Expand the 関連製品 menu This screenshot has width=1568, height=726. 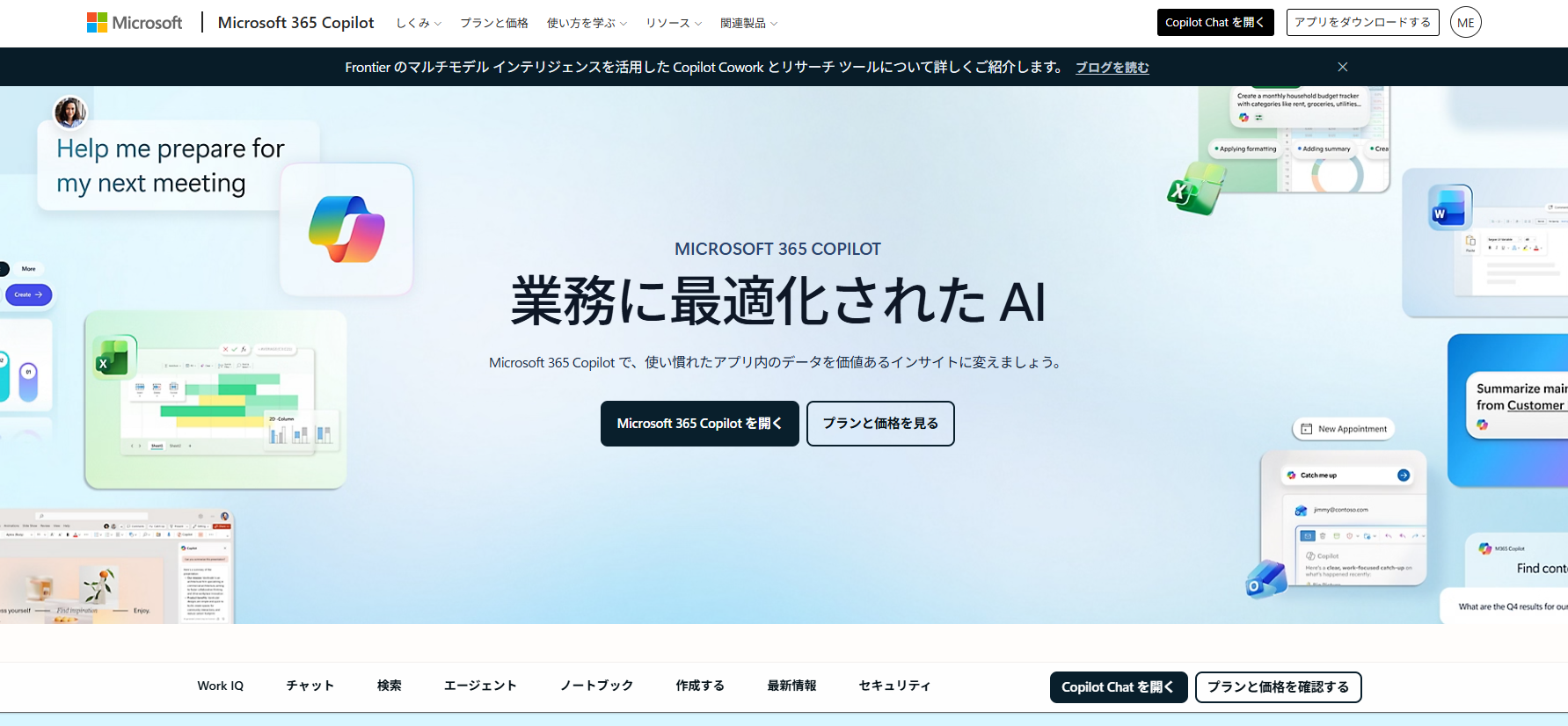pyautogui.click(x=748, y=23)
